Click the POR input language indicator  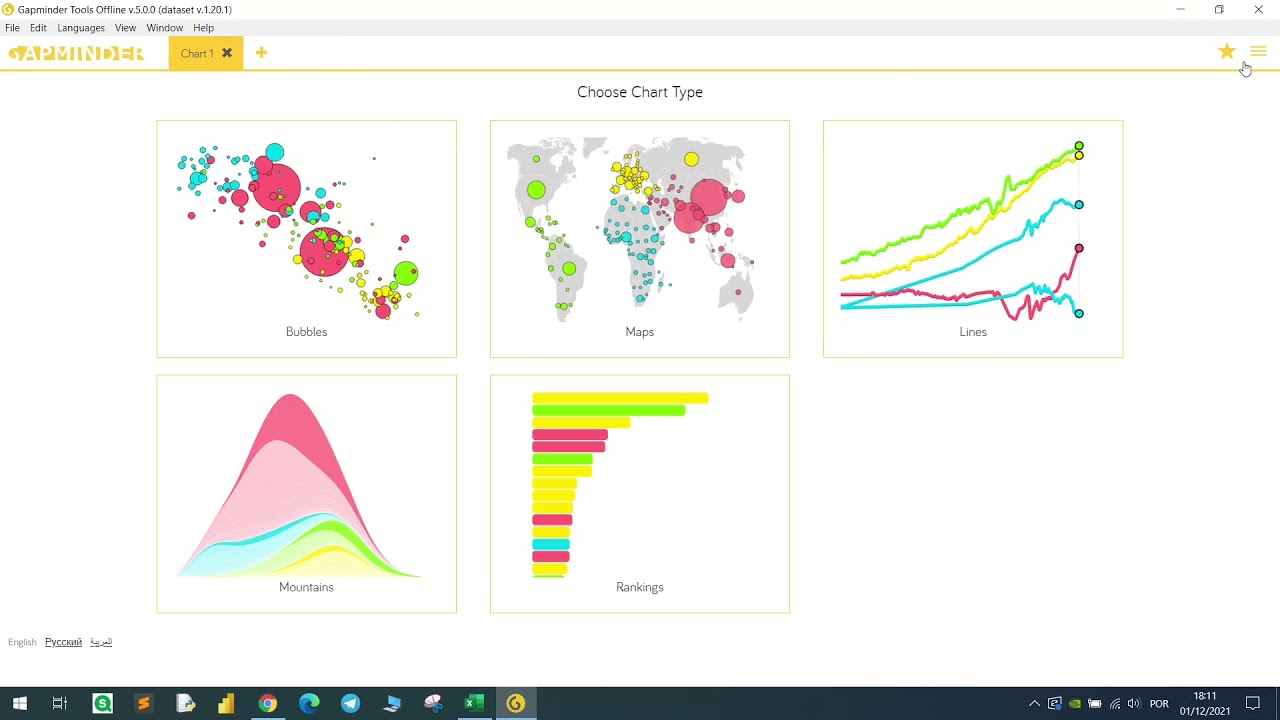point(1159,704)
